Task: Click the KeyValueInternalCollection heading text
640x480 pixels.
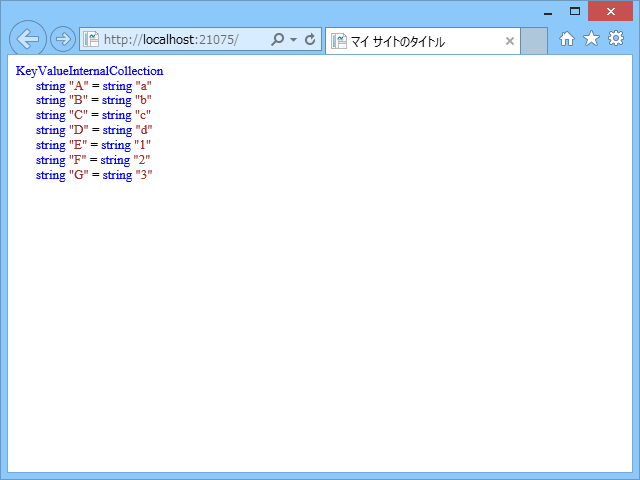Action: 89,71
